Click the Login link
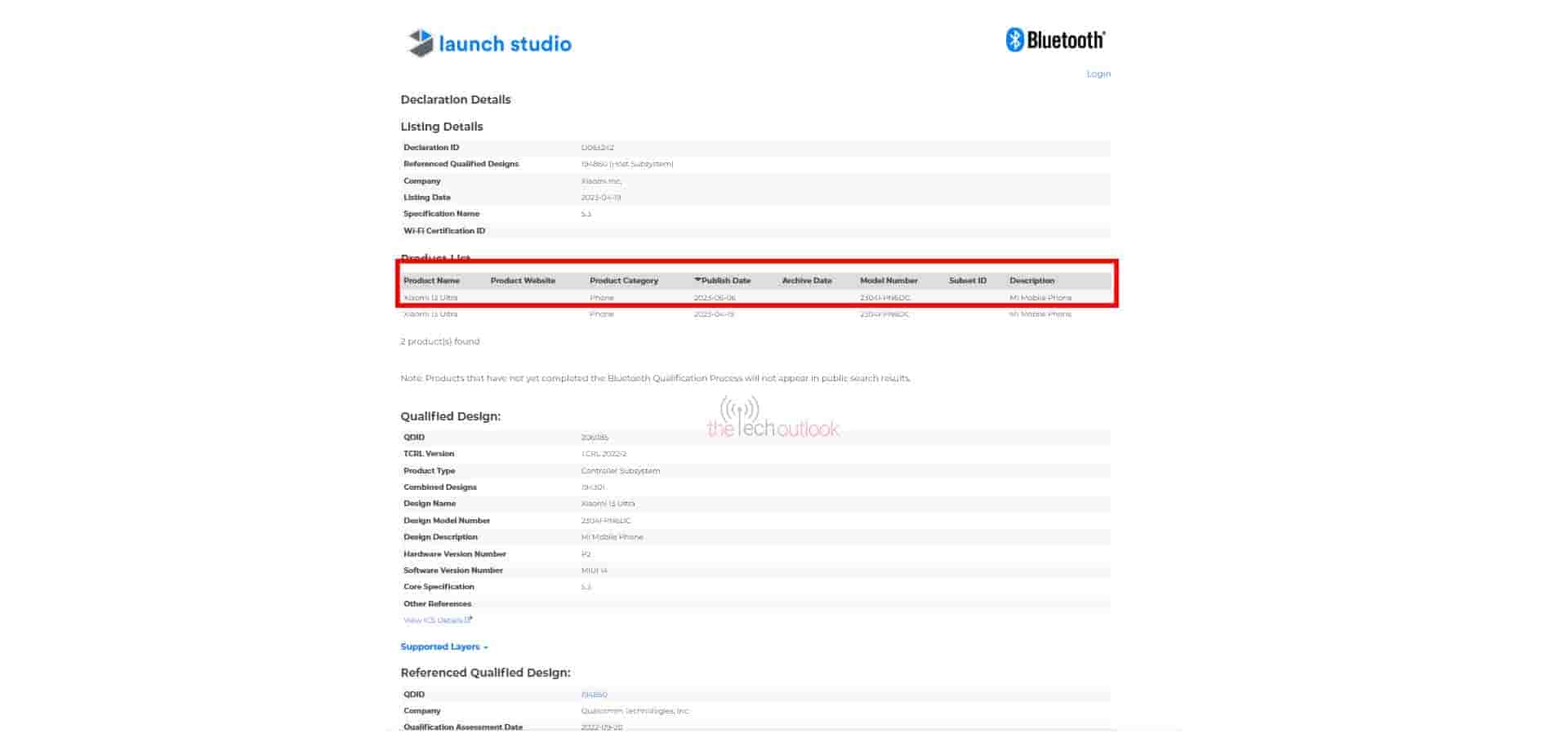Viewport: 1568px width, 751px height. pyautogui.click(x=1098, y=73)
